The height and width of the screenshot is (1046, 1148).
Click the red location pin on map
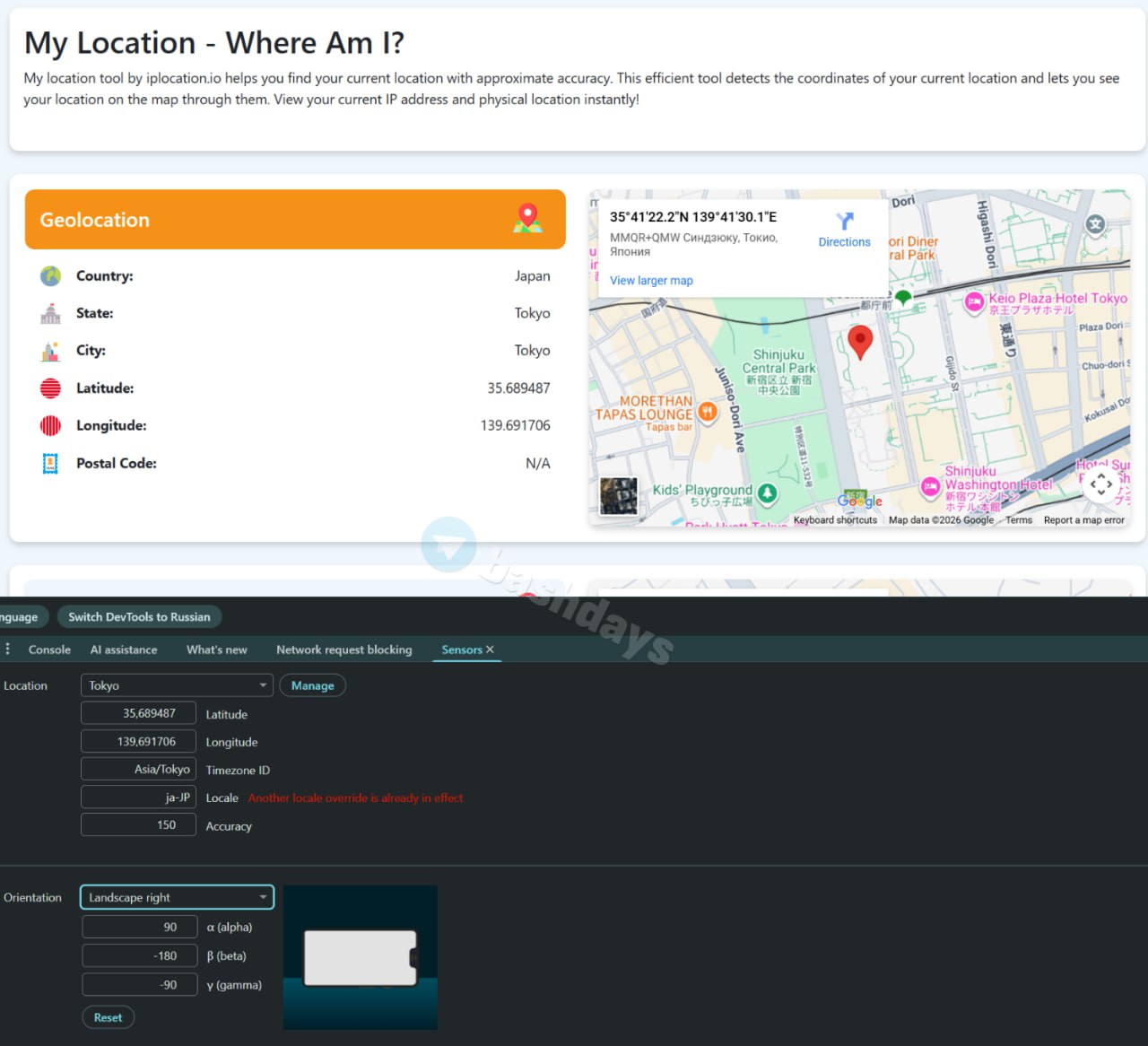[860, 341]
